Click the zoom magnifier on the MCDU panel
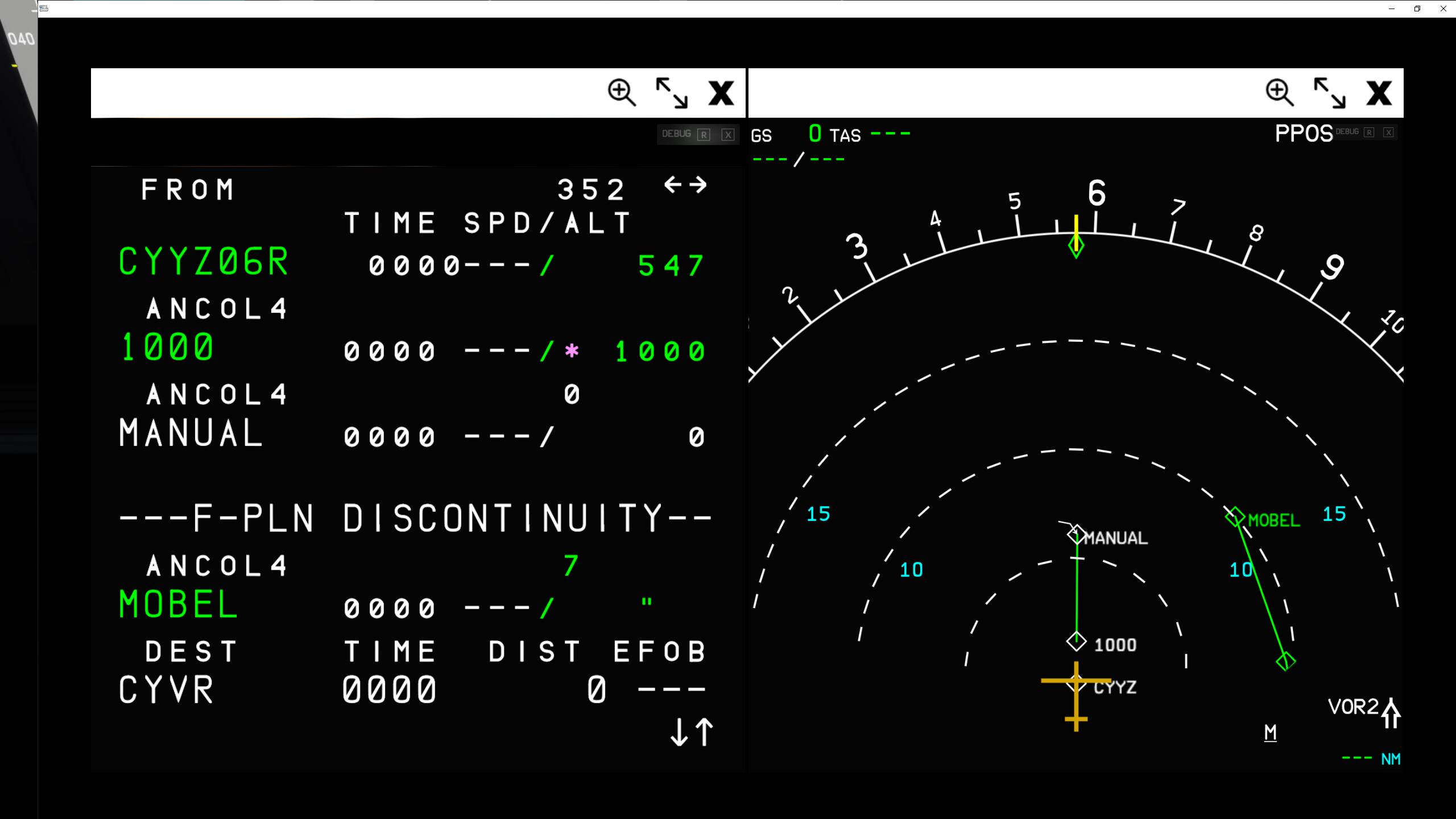 (621, 92)
